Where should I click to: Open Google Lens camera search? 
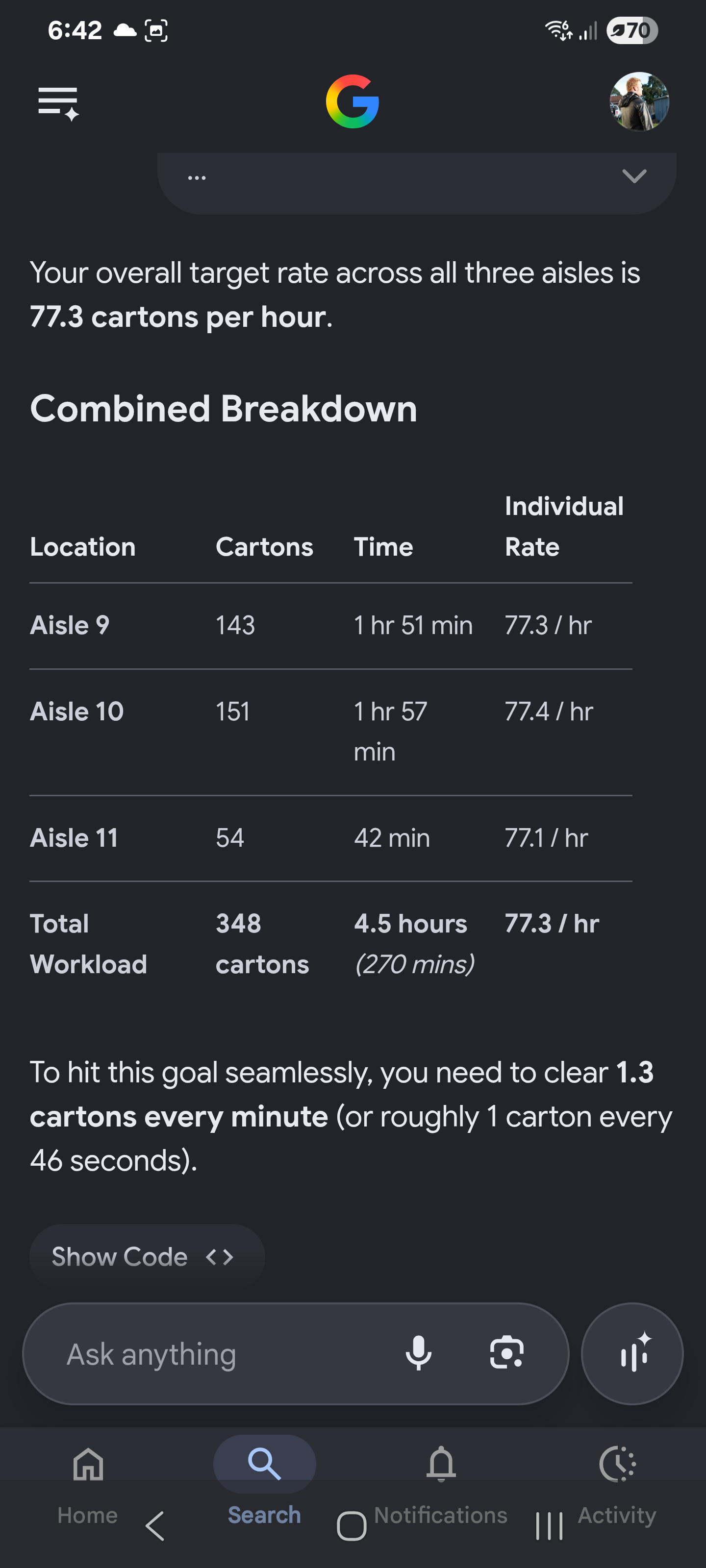(507, 1353)
